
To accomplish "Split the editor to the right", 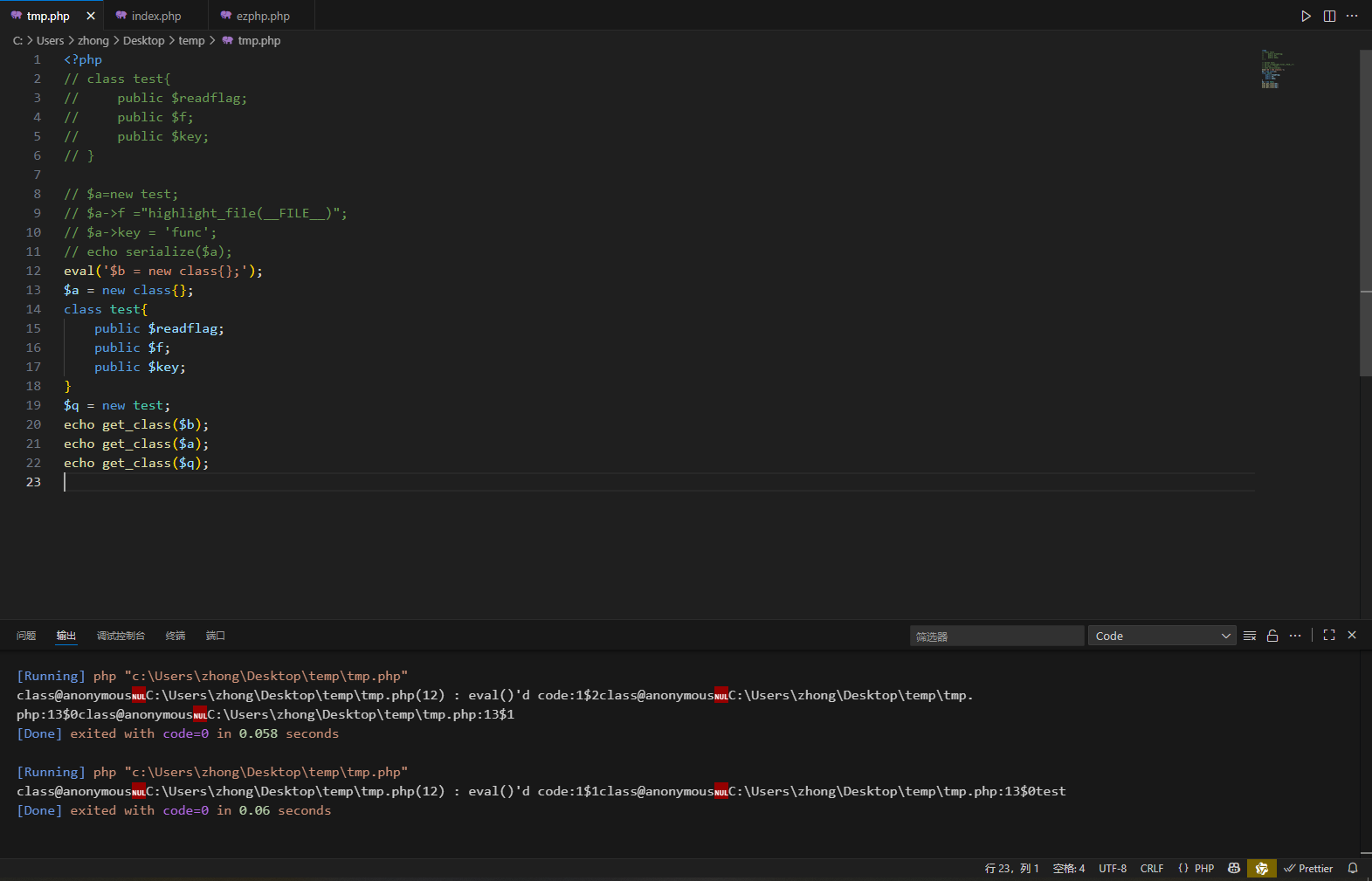I will (1329, 16).
